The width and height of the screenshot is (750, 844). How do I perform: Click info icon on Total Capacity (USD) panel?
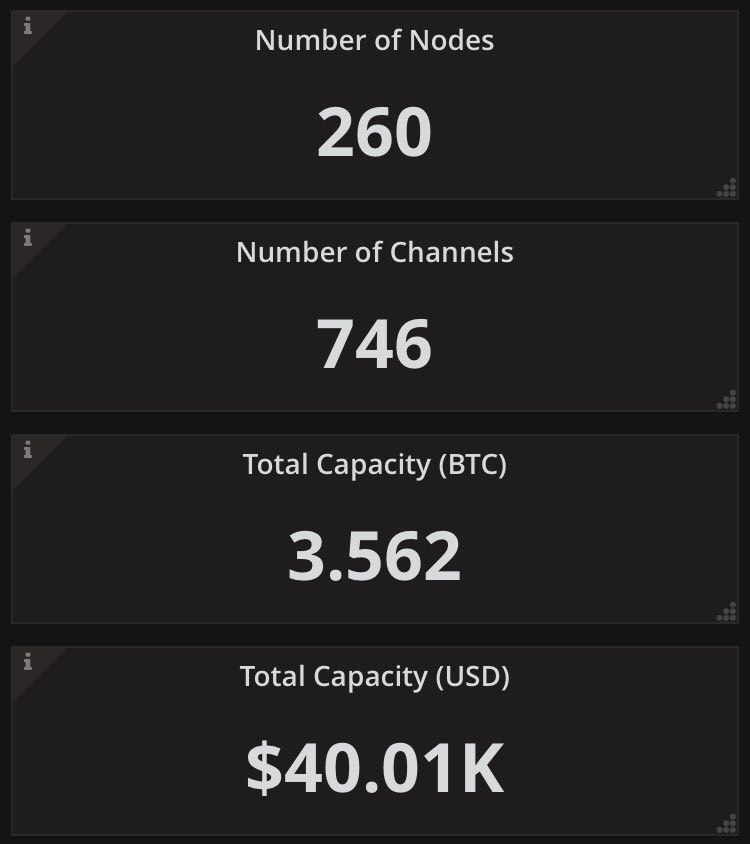click(27, 662)
